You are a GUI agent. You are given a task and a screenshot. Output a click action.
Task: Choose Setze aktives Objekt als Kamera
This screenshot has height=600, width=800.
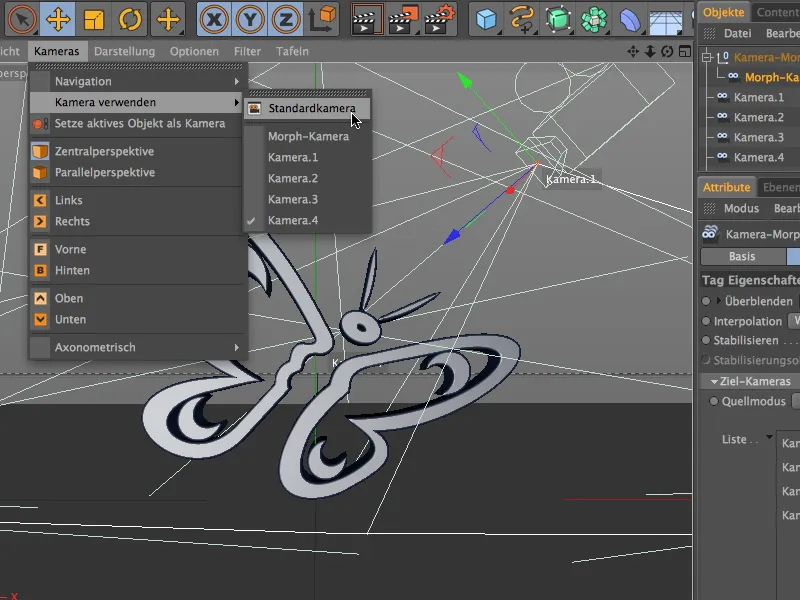coord(138,123)
